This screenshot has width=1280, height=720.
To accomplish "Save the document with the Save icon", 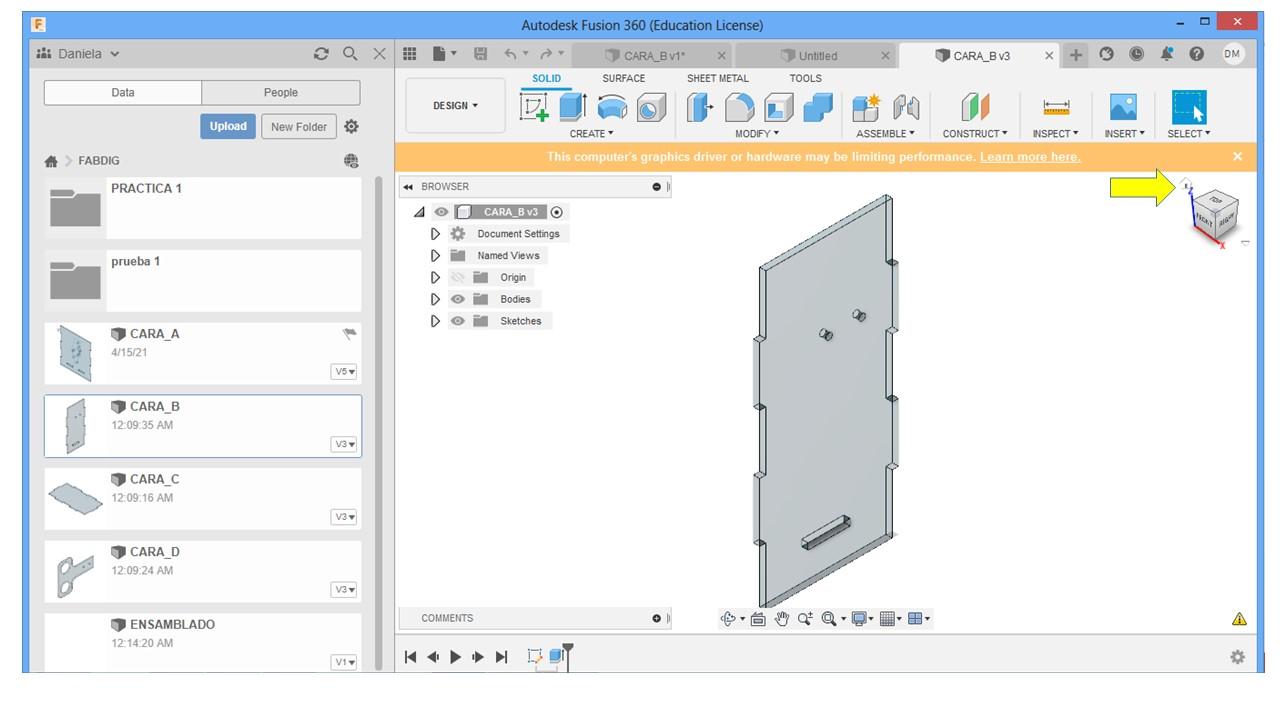I will coord(481,55).
